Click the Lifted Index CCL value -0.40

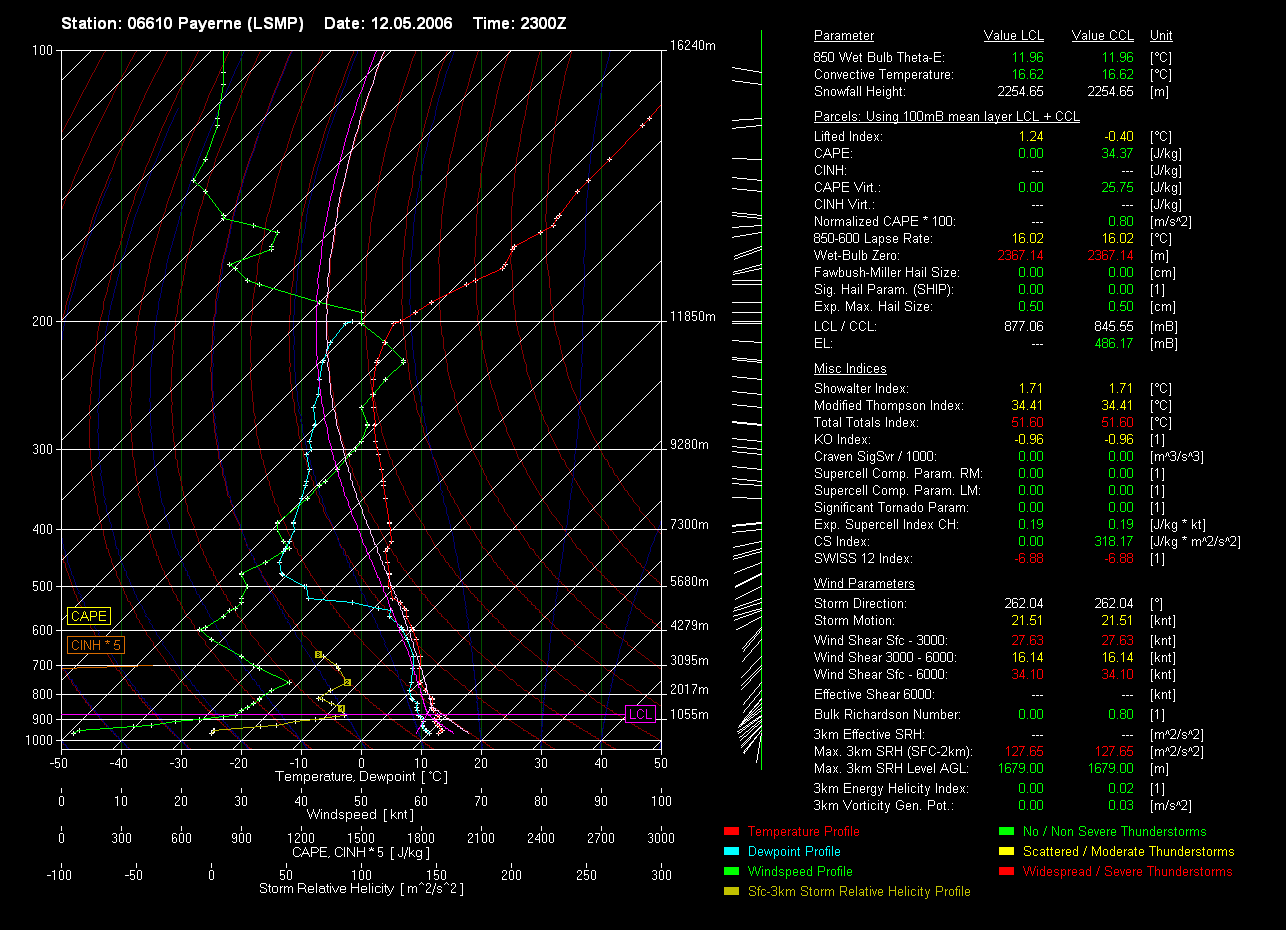(x=1118, y=136)
